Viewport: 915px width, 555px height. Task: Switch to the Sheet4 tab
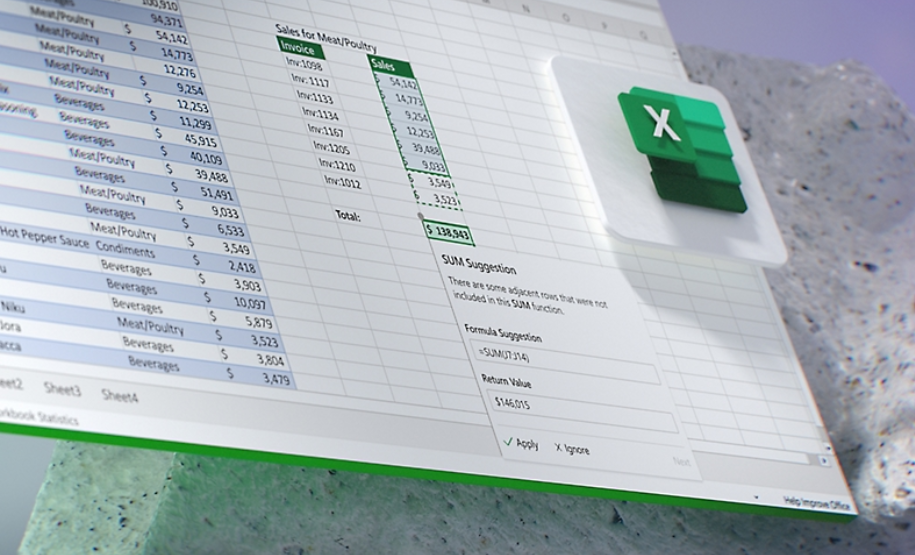click(120, 396)
